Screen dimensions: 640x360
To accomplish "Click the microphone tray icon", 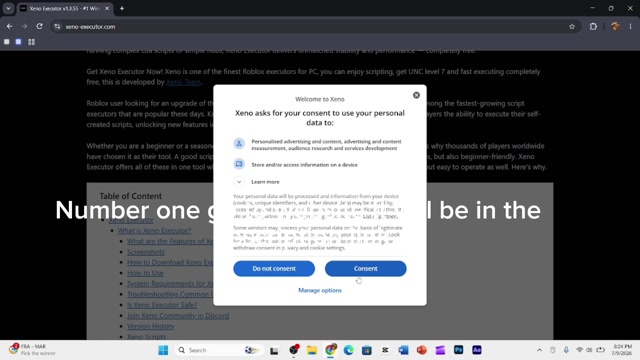I will [566, 350].
